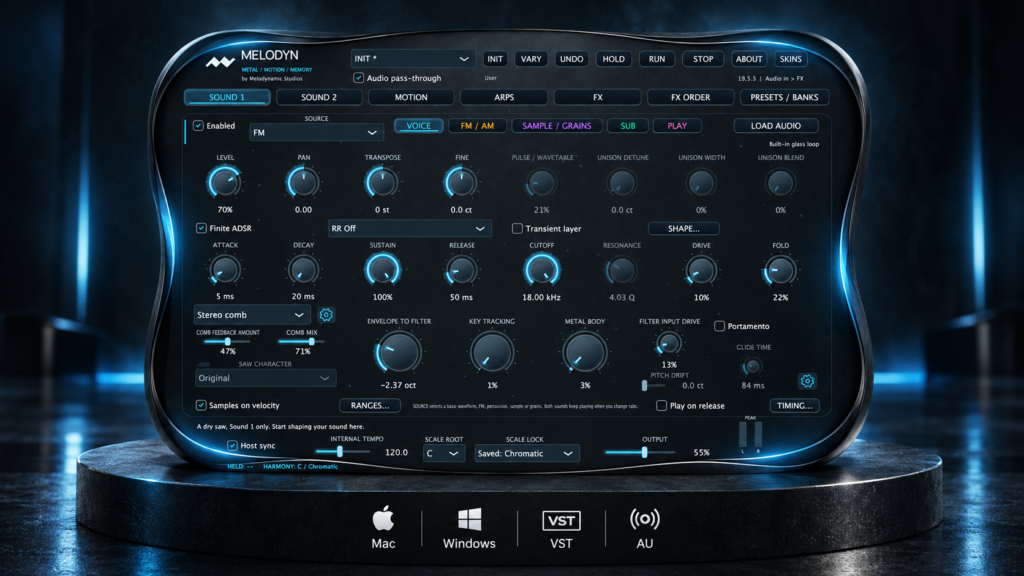Toggle Audio pass-through checkbox
Image resolution: width=1024 pixels, height=576 pixels.
pos(359,78)
